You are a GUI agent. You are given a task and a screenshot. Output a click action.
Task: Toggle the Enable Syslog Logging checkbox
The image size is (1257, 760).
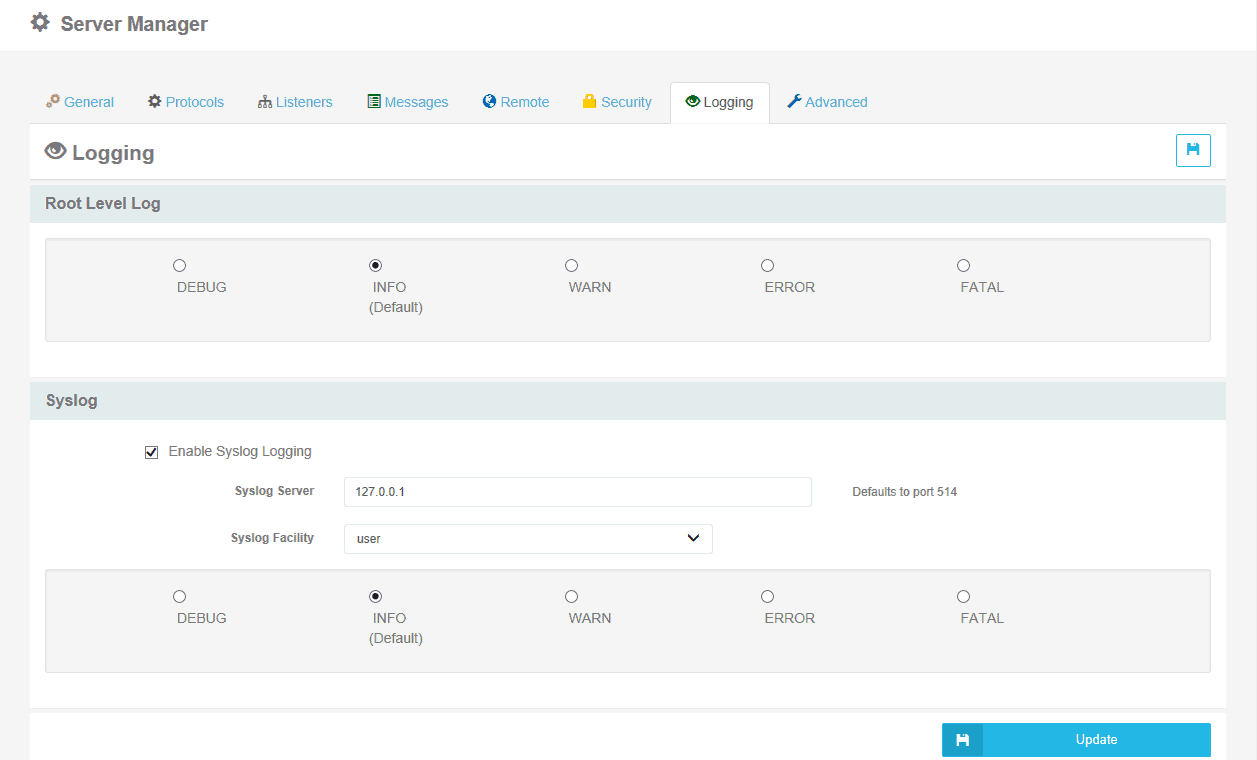point(151,451)
